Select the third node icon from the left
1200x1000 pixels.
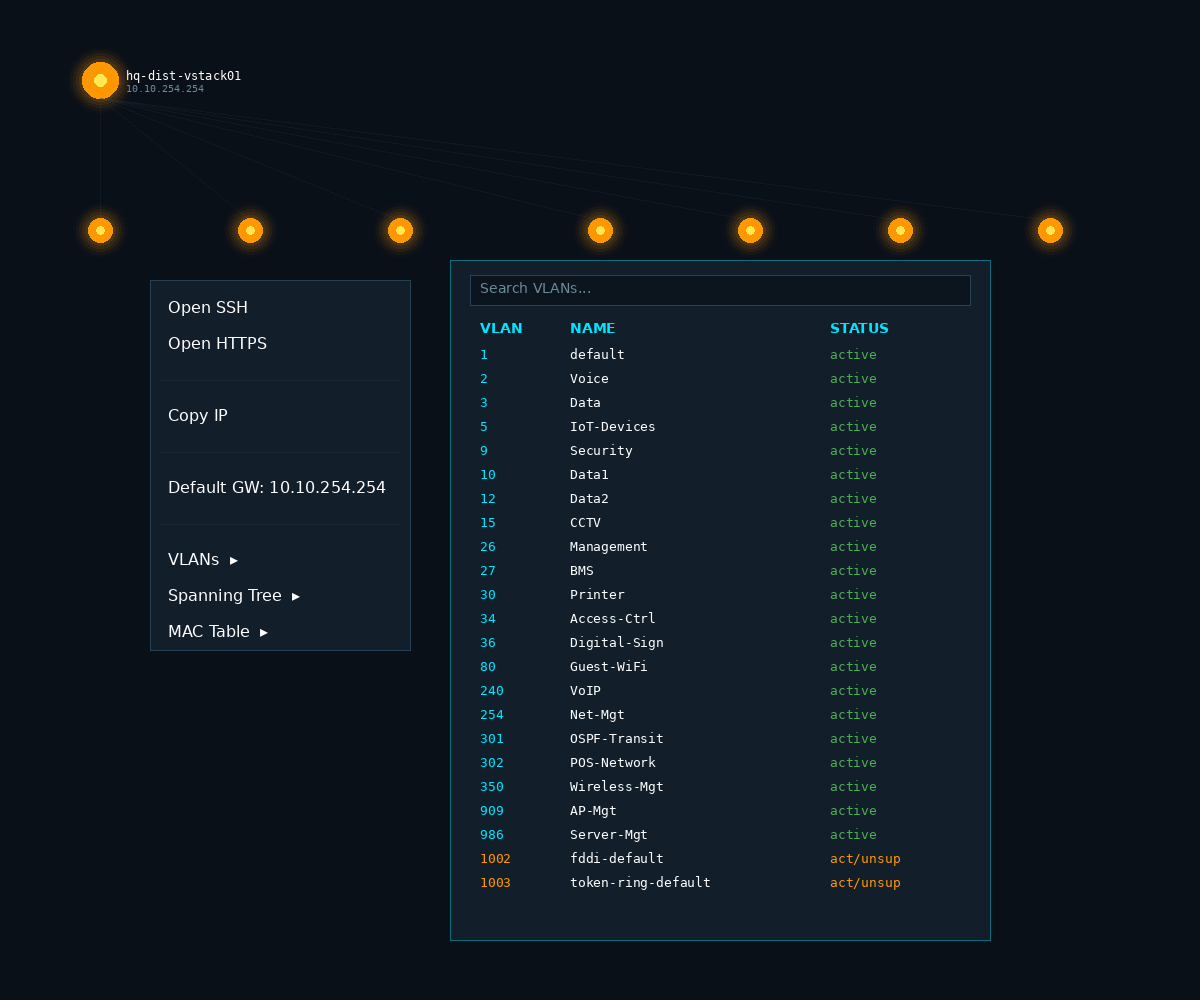400,229
